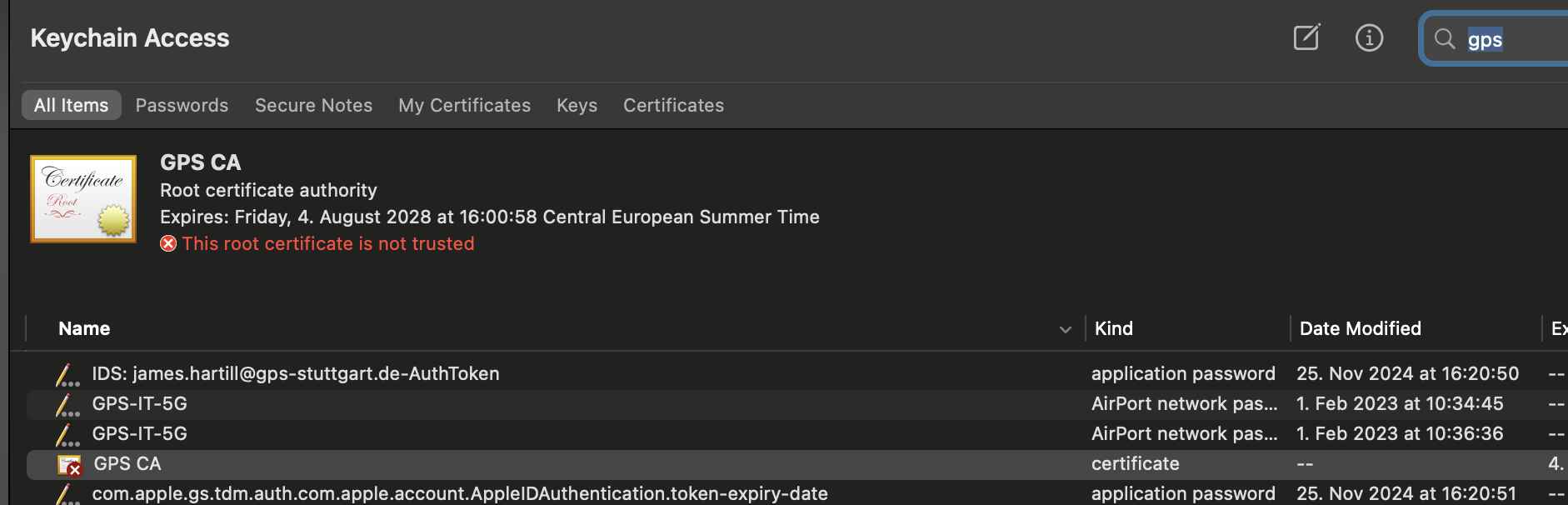The image size is (1568, 505).
Task: Open the Keys tab
Action: pyautogui.click(x=577, y=105)
